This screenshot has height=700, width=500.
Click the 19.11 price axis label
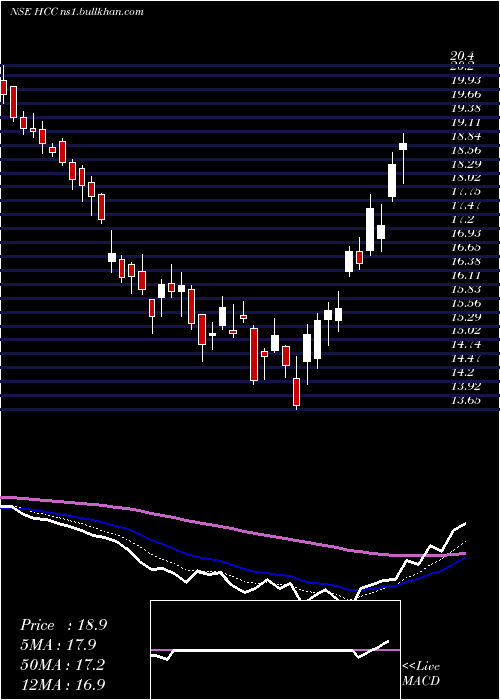click(466, 122)
